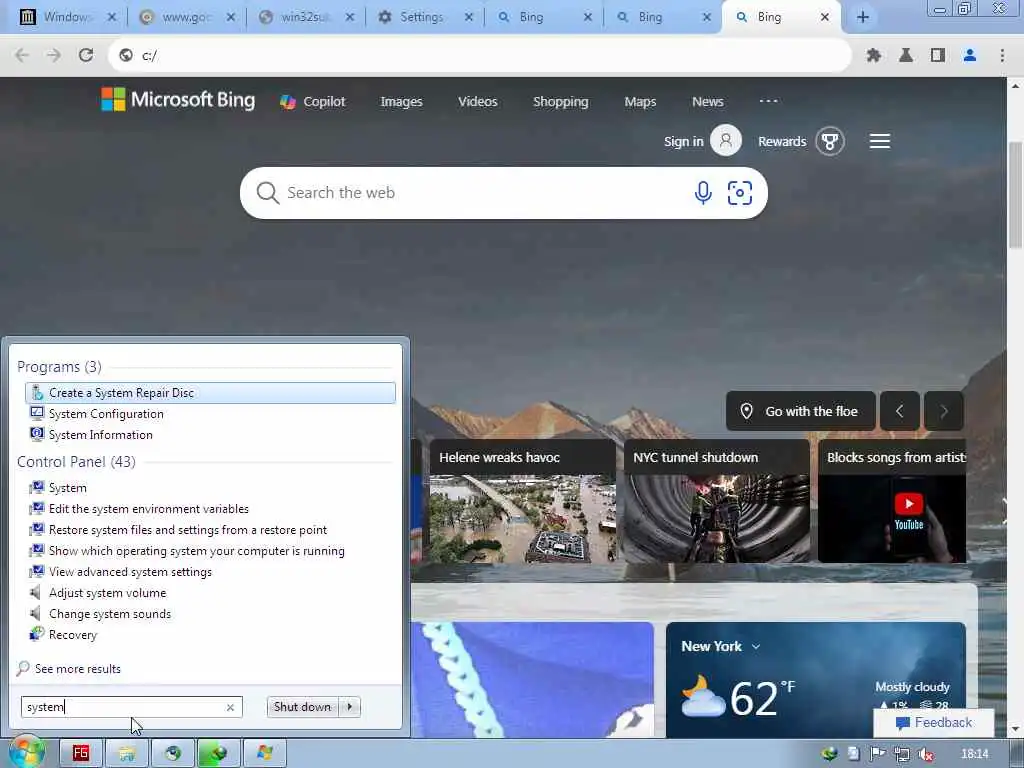1024x768 pixels.
Task: Open Copilot in Bing navigation
Action: tap(313, 101)
